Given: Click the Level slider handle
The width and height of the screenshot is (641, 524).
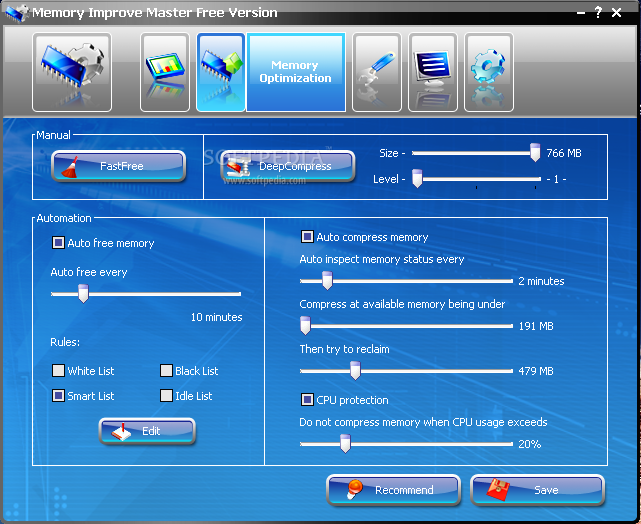Looking at the screenshot, I should tap(417, 179).
